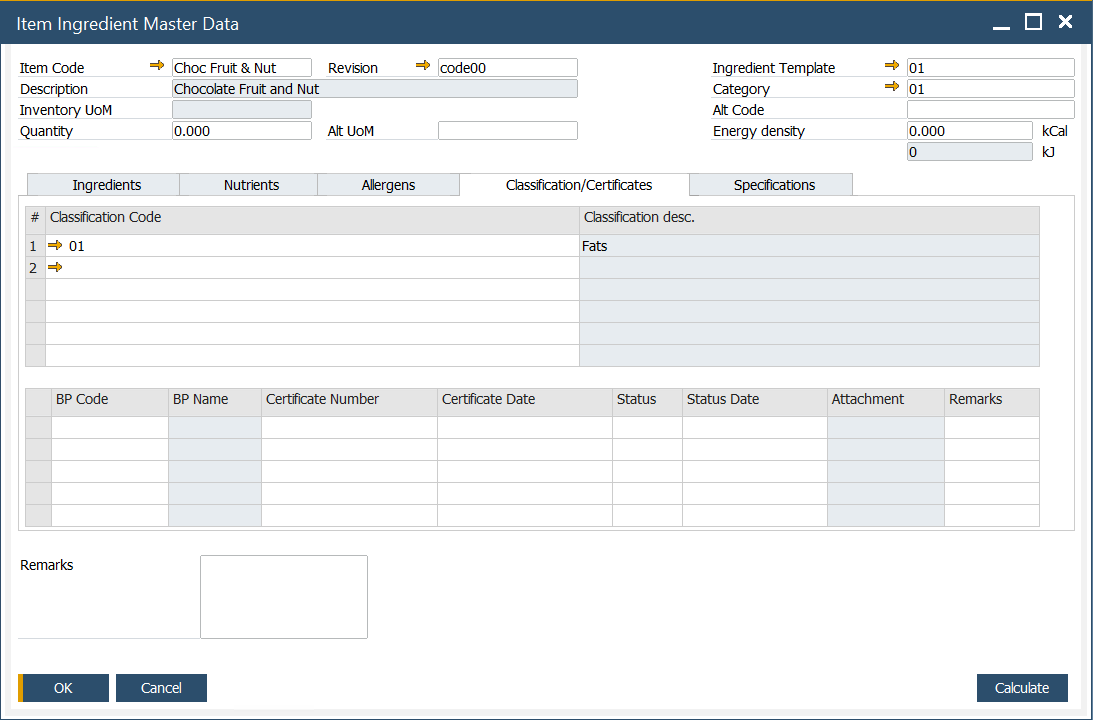Open the link arrow for classification 01
This screenshot has height=720, width=1093.
59,245
